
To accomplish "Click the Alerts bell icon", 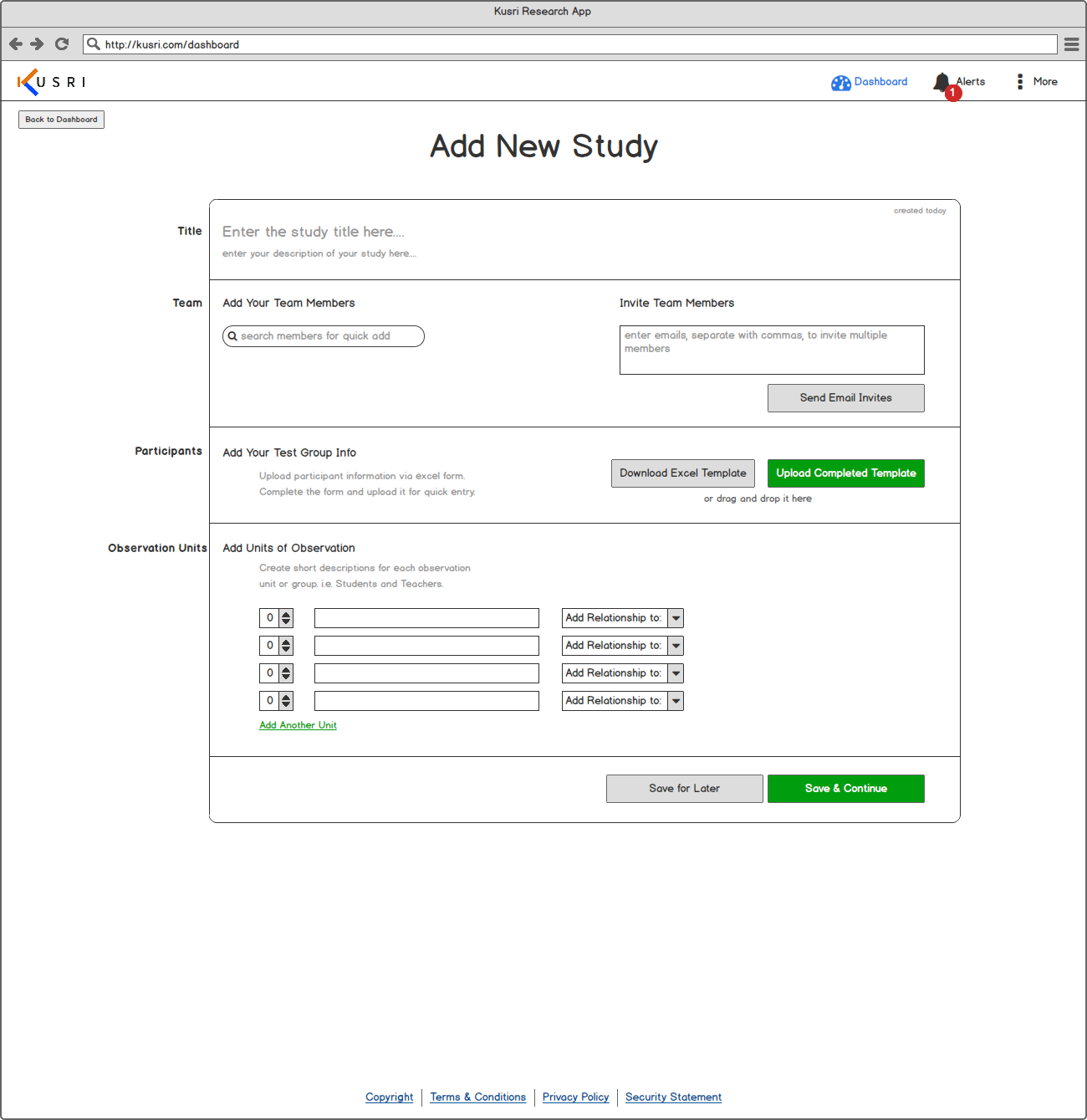I will point(942,82).
